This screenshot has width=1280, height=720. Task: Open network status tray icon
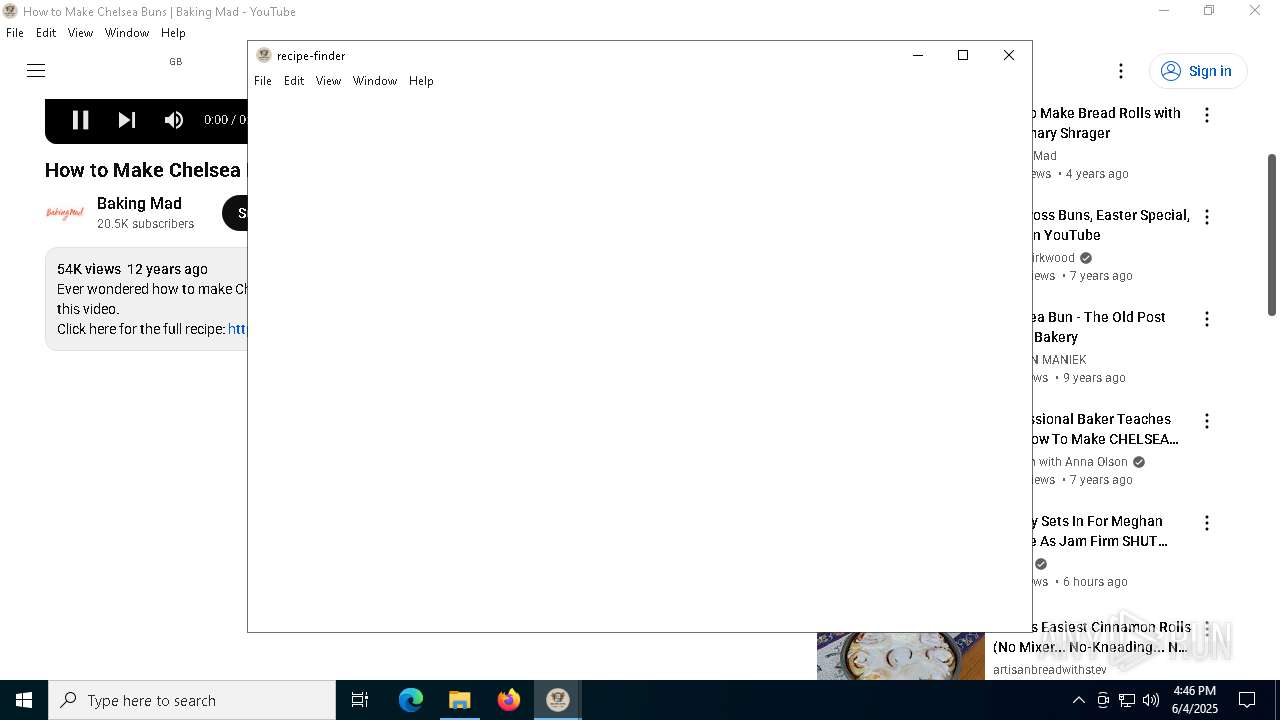[1127, 700]
